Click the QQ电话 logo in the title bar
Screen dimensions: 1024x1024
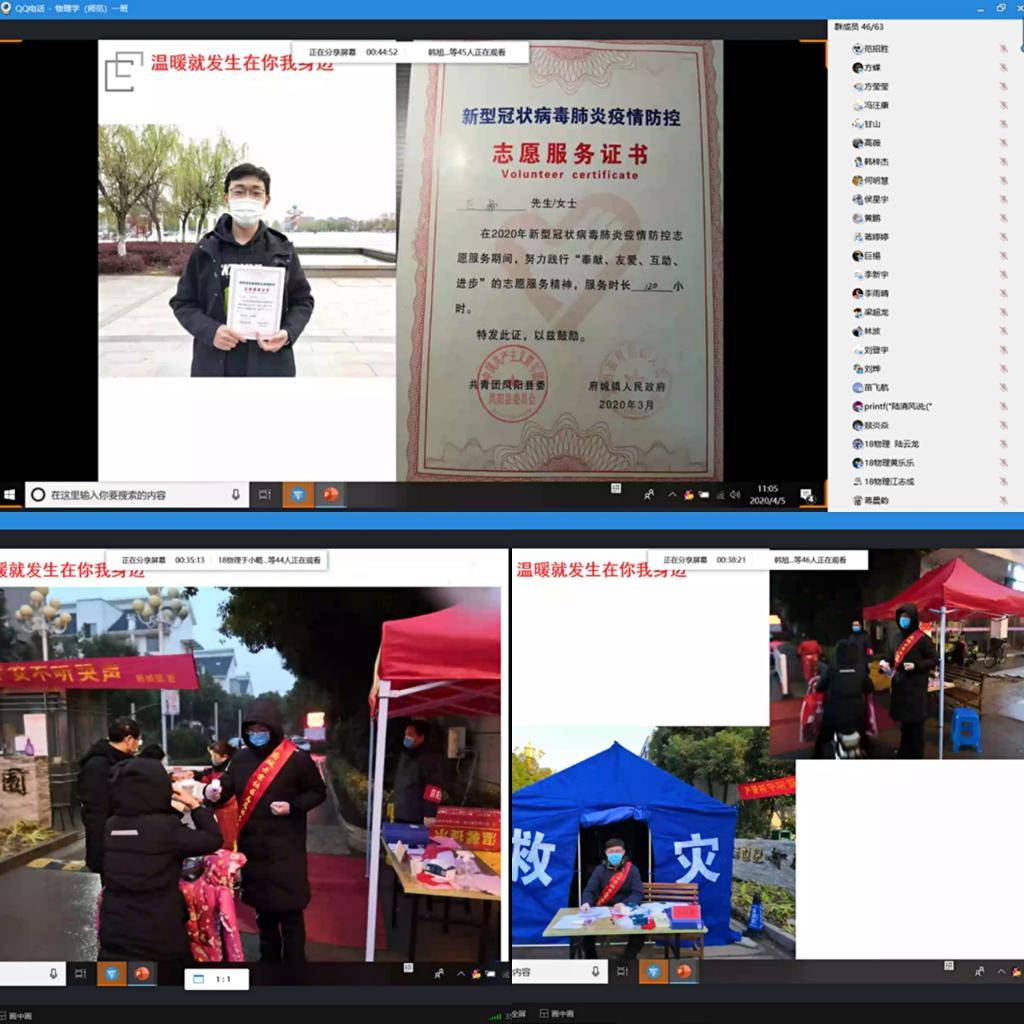pyautogui.click(x=6, y=8)
